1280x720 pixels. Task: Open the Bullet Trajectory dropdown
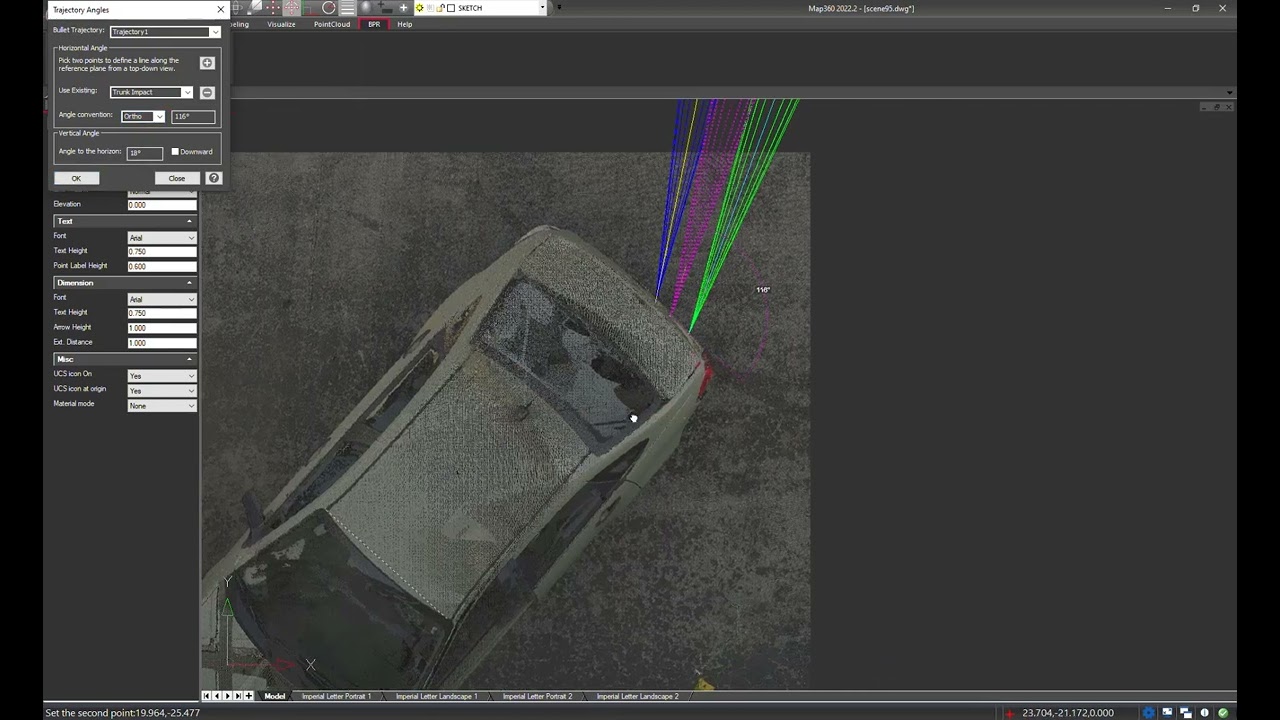[165, 32]
